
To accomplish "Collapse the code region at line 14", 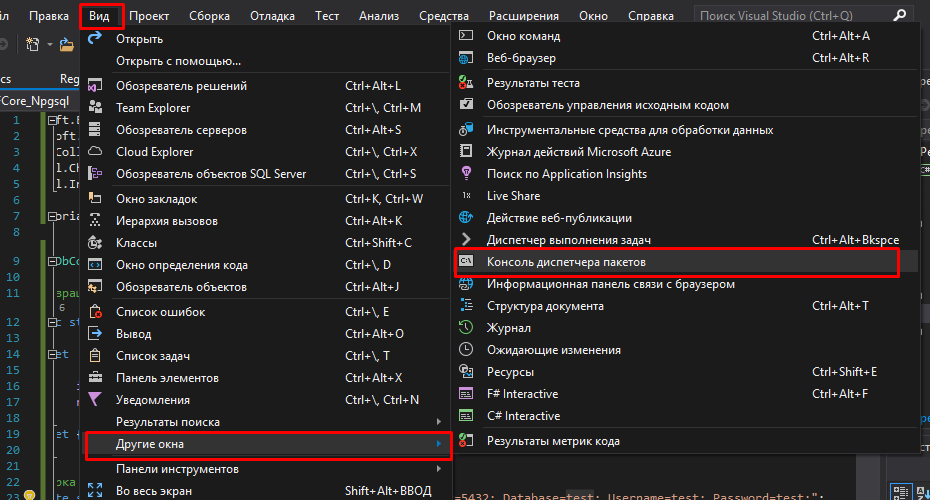I will click(x=52, y=354).
